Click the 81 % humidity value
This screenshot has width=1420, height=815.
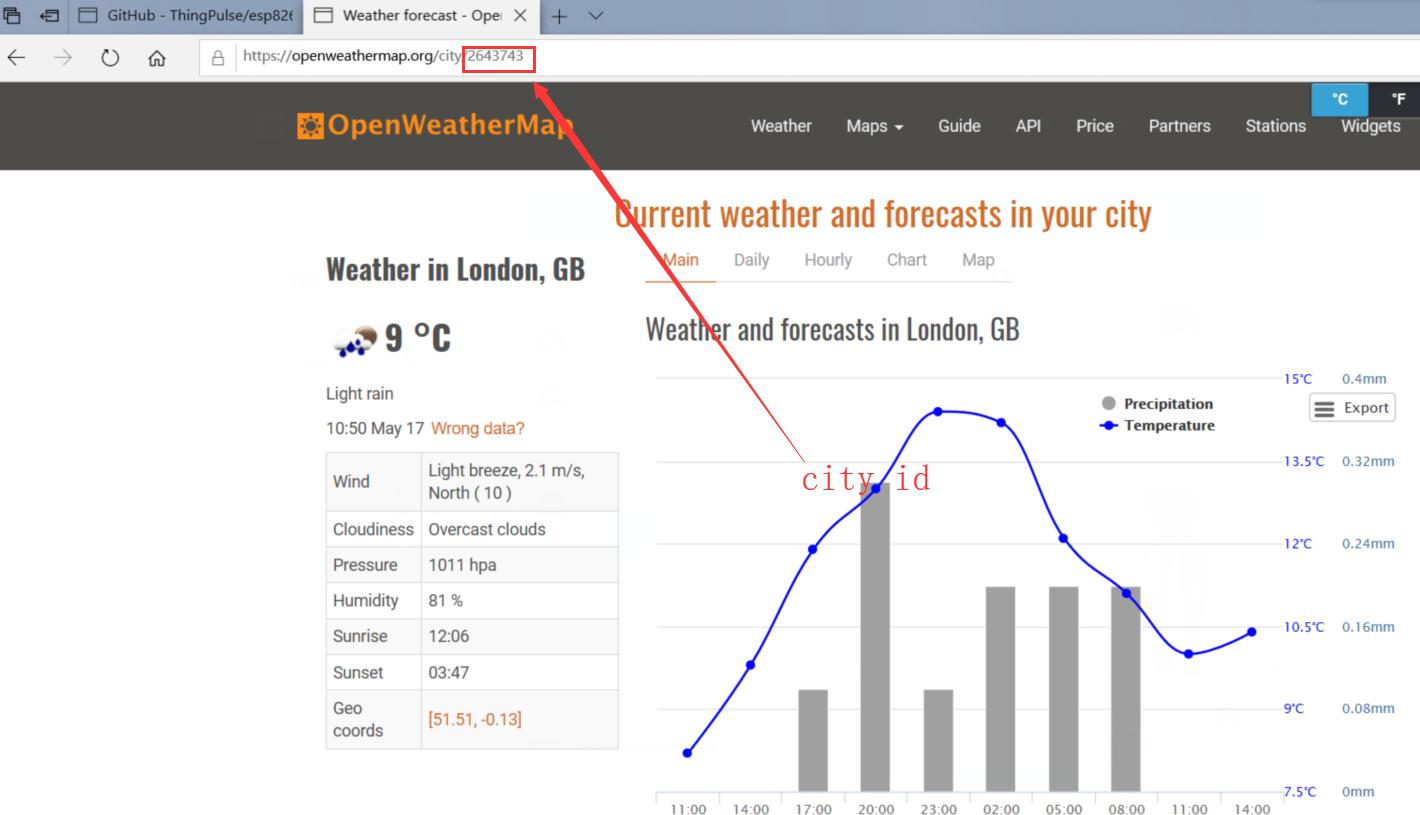click(x=446, y=601)
